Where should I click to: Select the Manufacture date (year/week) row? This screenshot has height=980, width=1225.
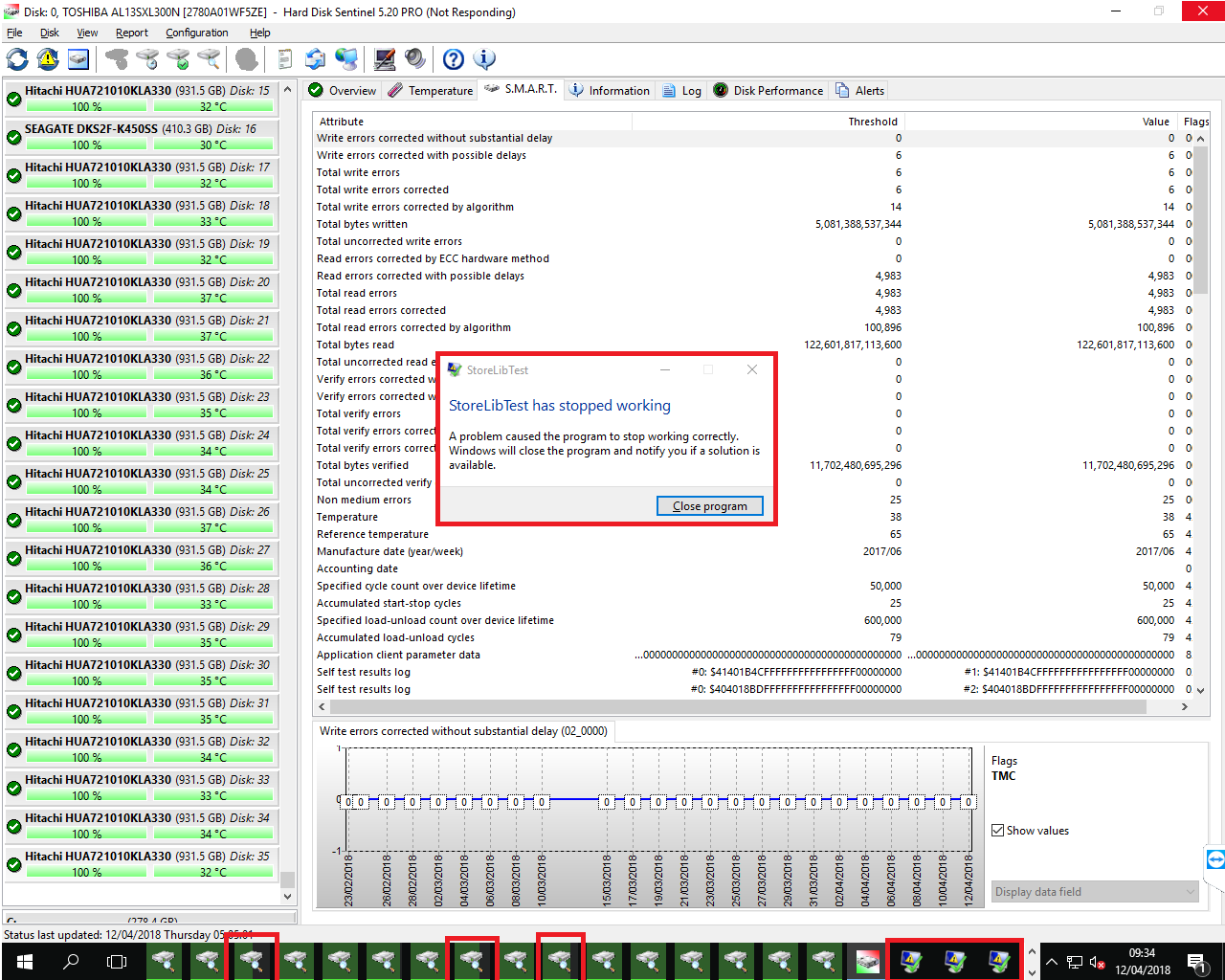[x=754, y=551]
